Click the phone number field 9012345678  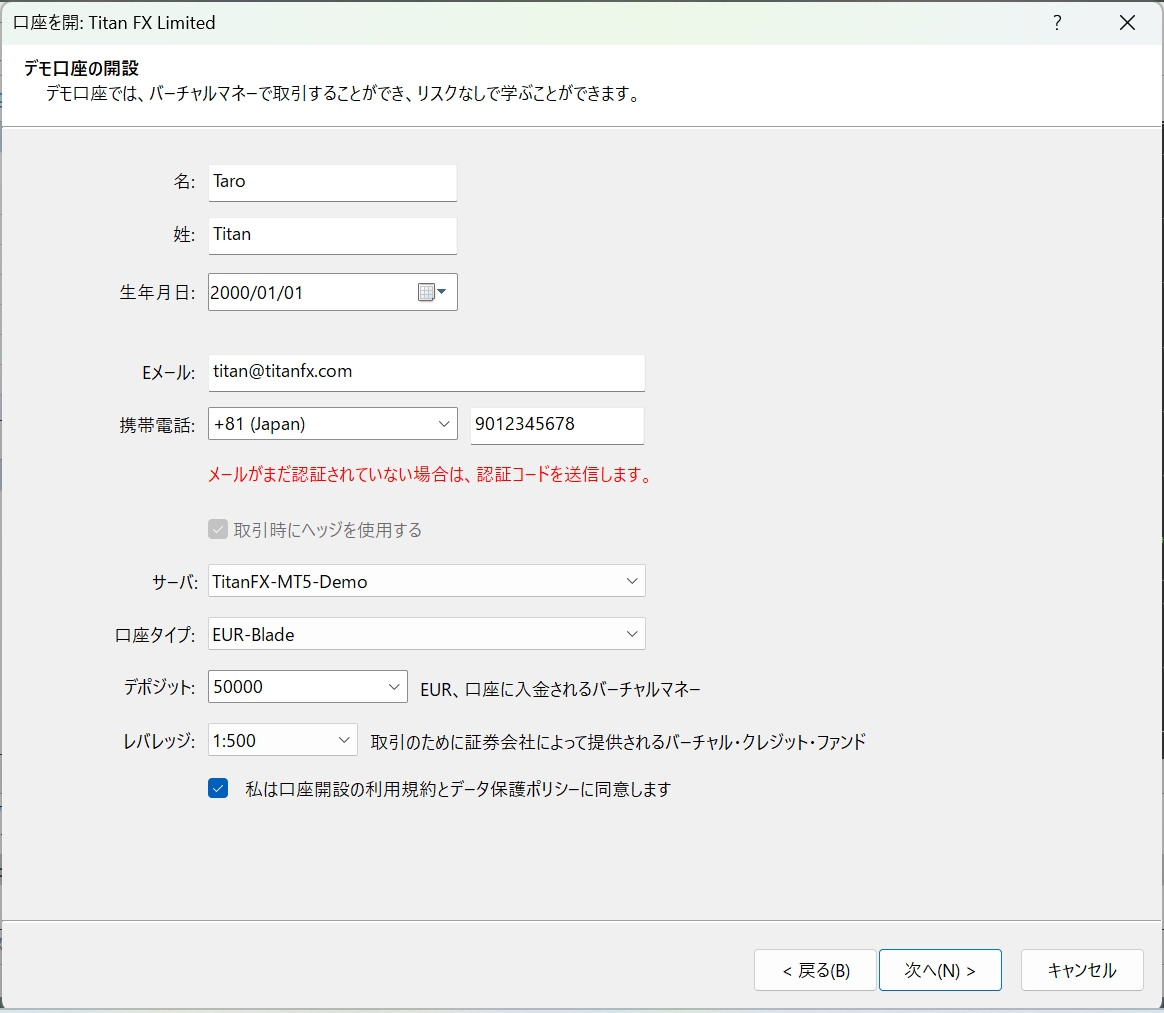click(558, 425)
